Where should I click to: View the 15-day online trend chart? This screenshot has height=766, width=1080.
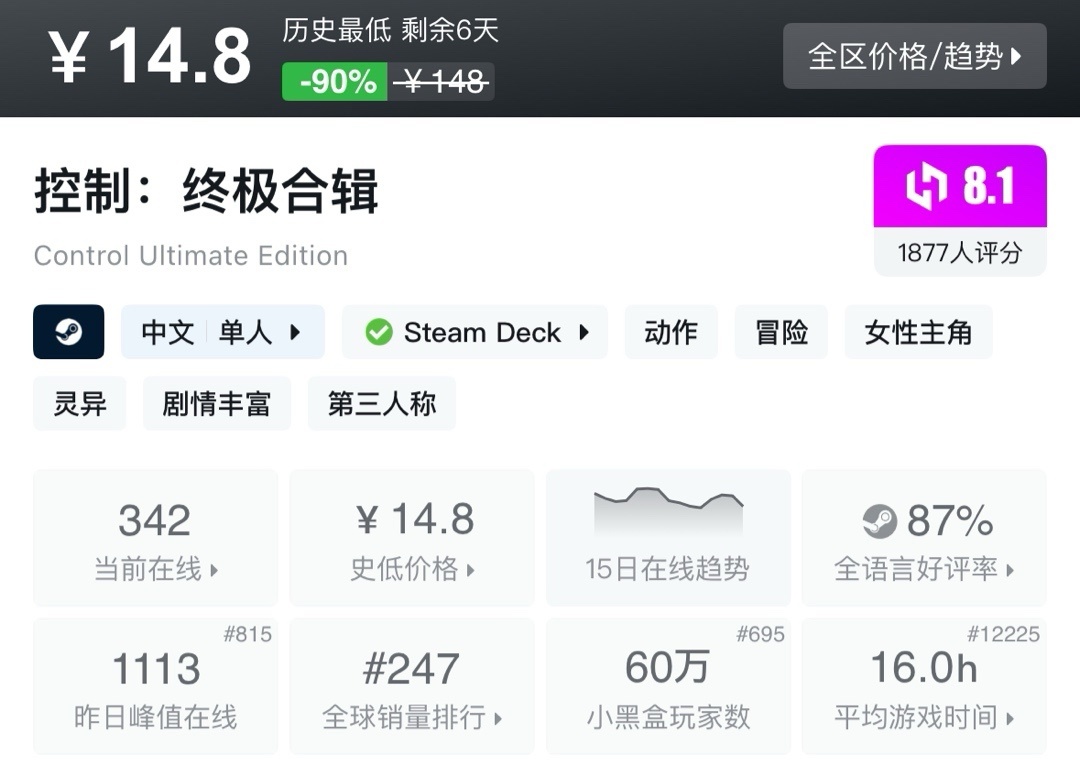pyautogui.click(x=668, y=538)
